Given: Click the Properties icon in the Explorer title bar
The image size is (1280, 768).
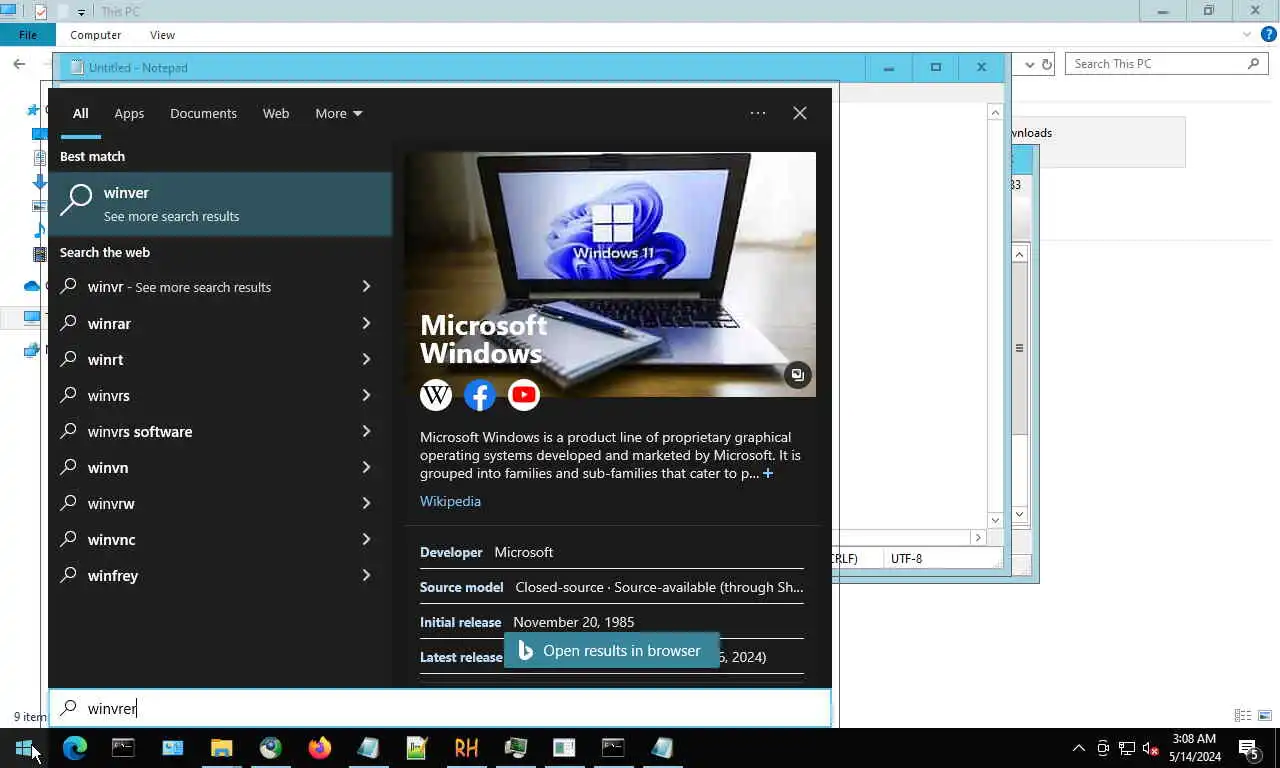Looking at the screenshot, I should [40, 12].
